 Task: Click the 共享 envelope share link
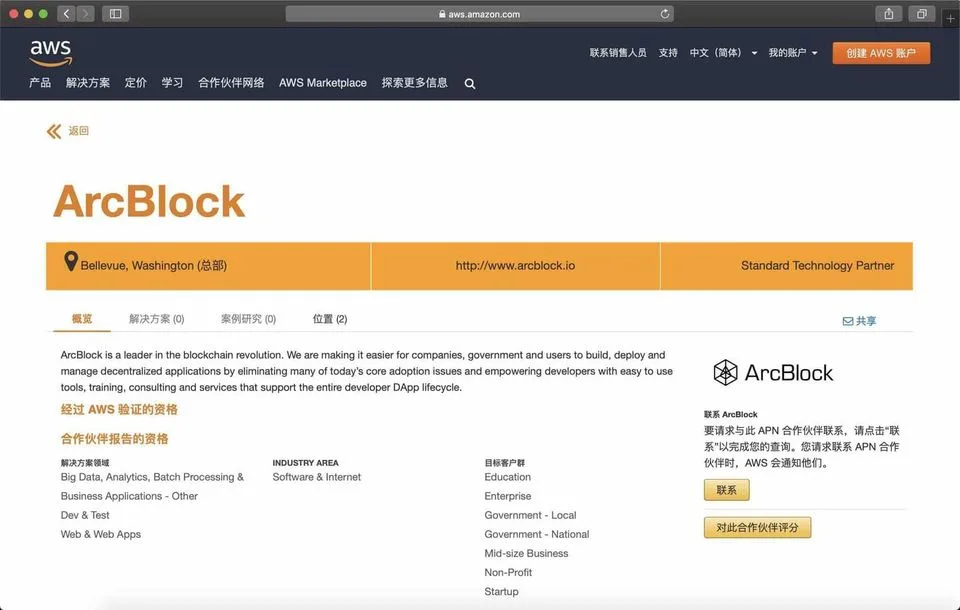pos(860,321)
